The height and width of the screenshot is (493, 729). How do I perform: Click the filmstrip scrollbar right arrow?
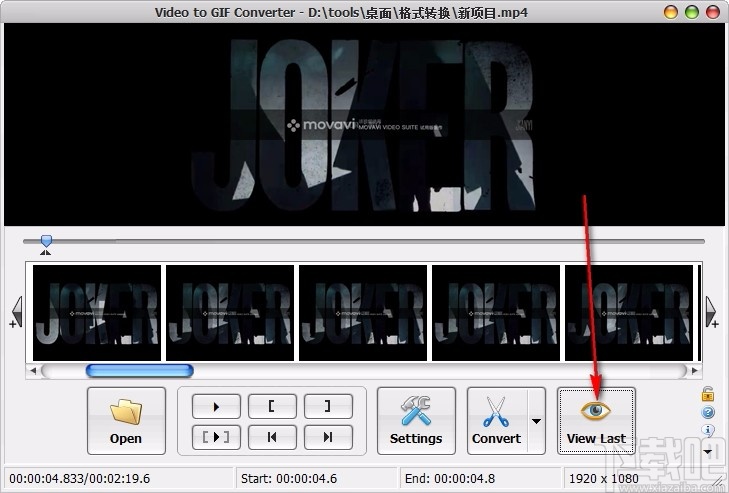tap(695, 371)
